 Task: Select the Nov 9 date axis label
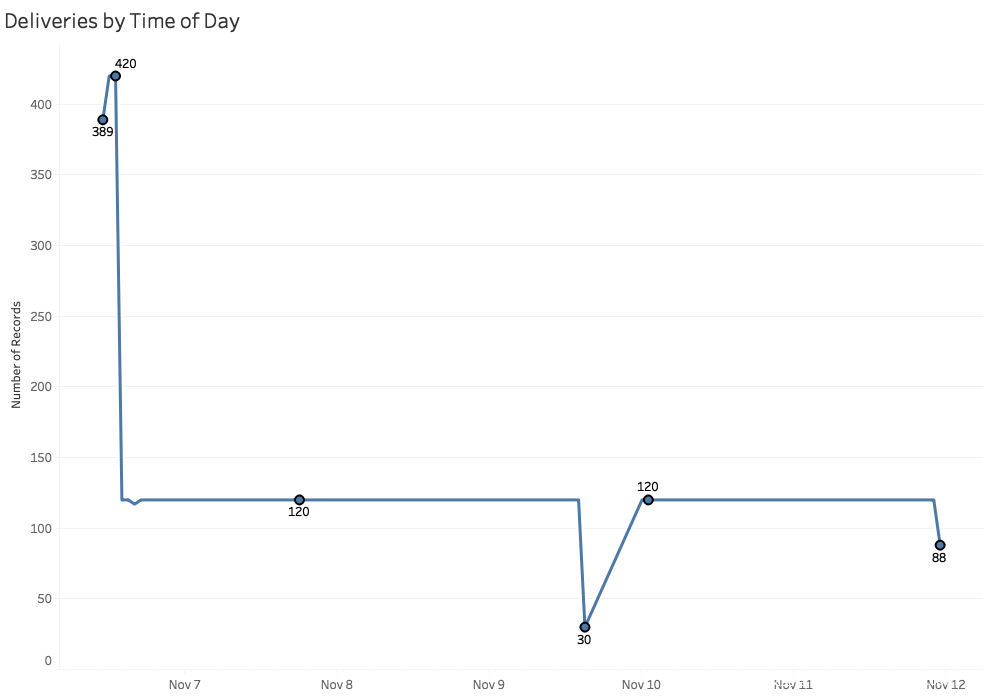489,685
